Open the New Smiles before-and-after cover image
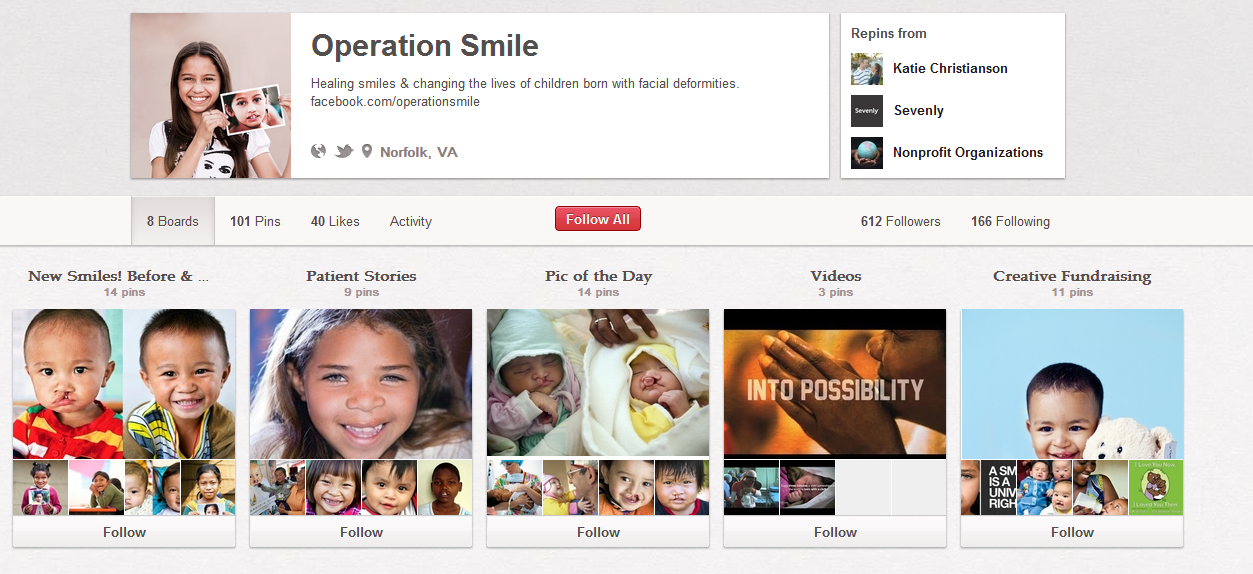 [124, 384]
